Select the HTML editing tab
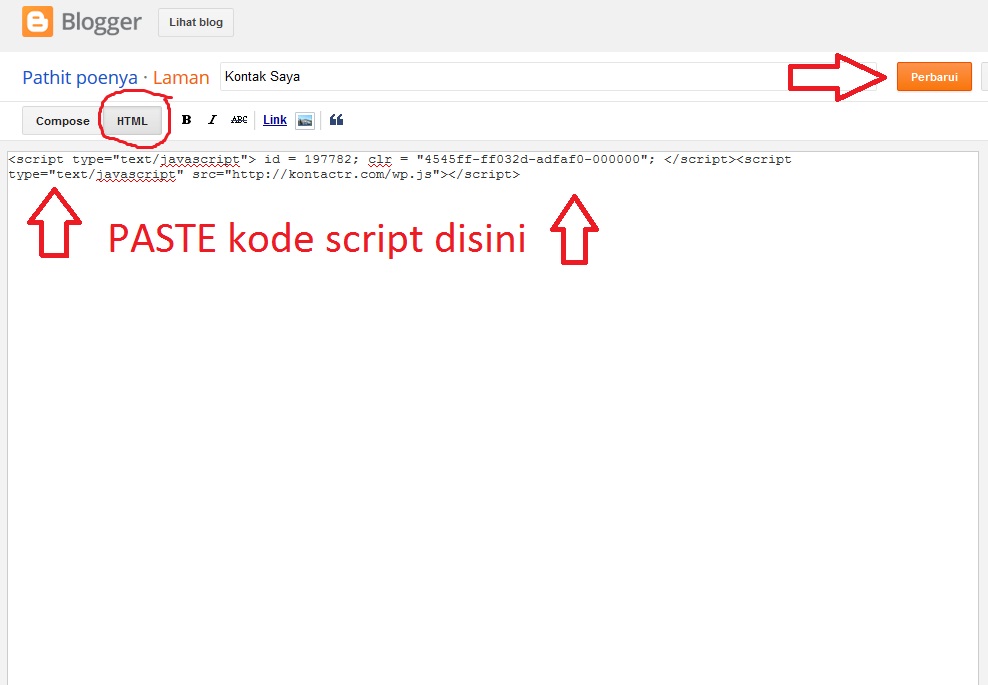 (x=131, y=119)
